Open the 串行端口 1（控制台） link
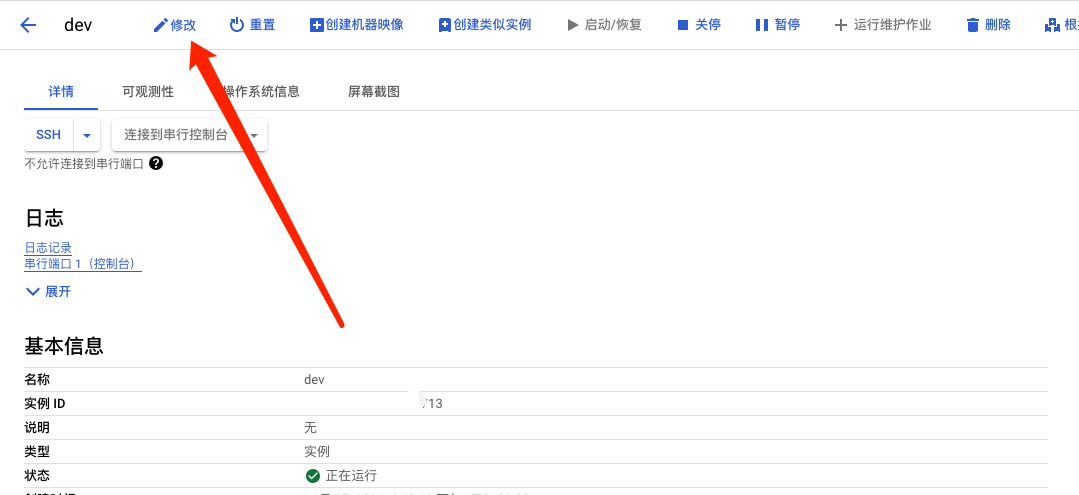This screenshot has width=1079, height=495. [82, 264]
